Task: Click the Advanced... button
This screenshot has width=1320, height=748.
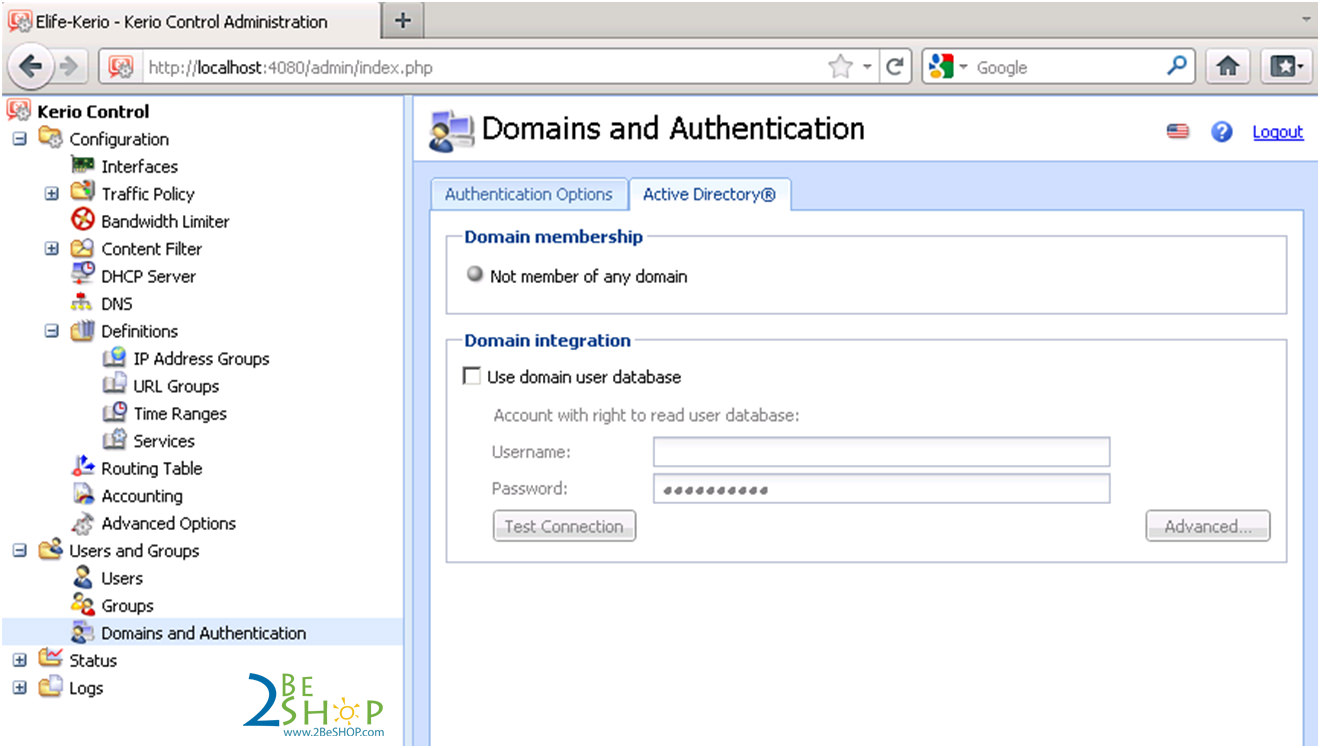Action: pos(1208,526)
